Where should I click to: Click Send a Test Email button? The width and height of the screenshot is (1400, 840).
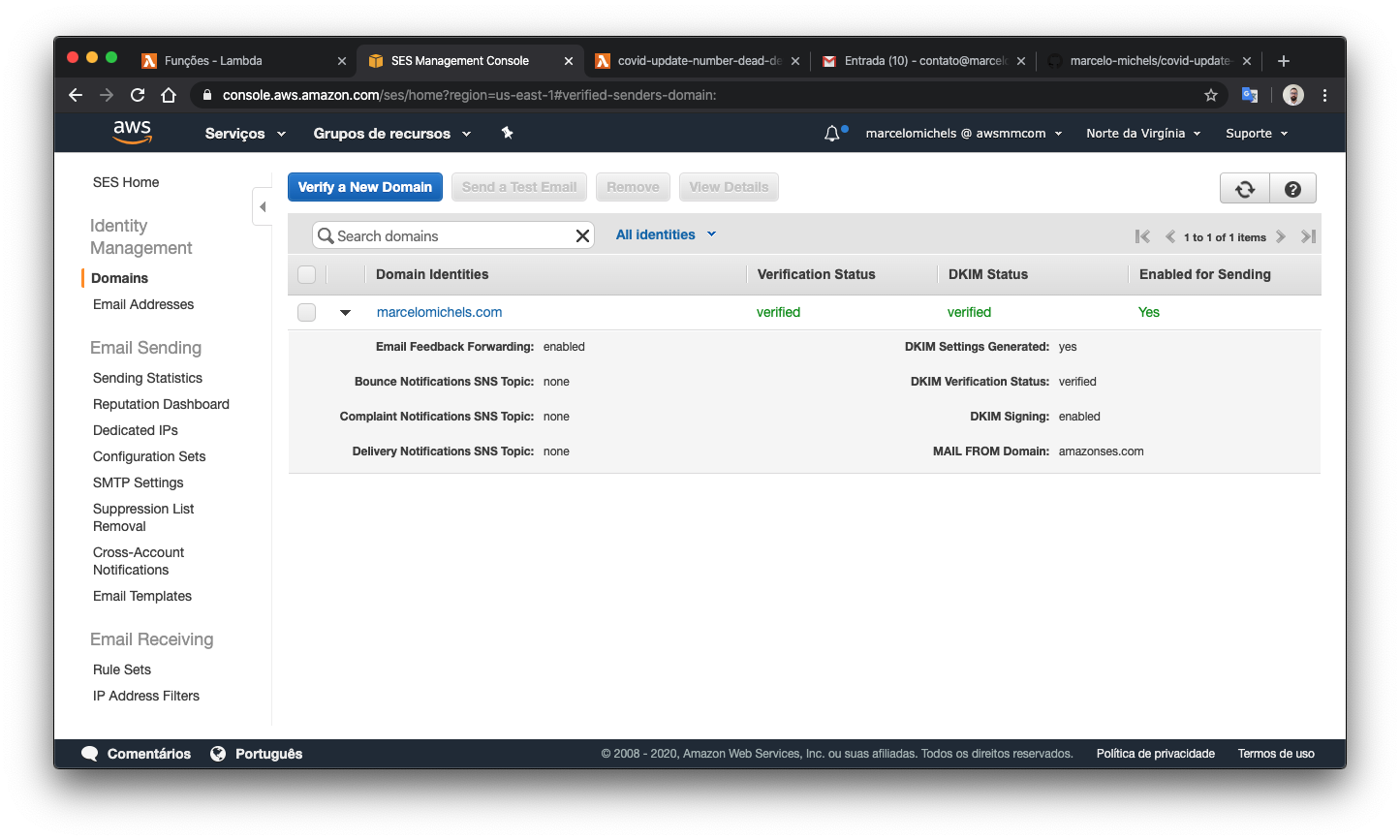click(519, 187)
